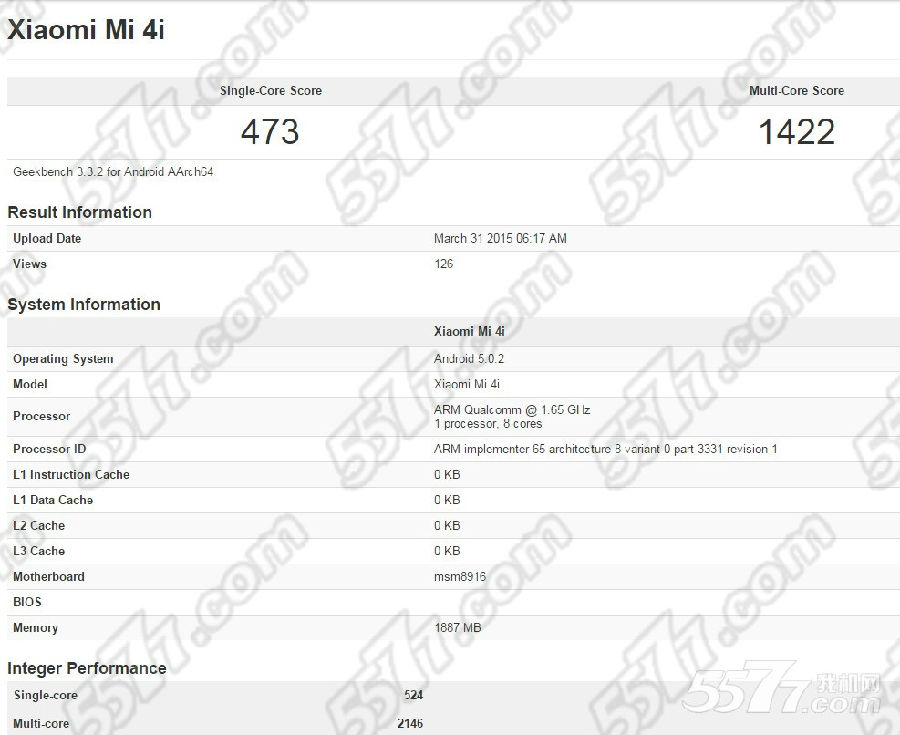Click the "Motherboard" row label
This screenshot has width=900, height=735.
point(49,577)
